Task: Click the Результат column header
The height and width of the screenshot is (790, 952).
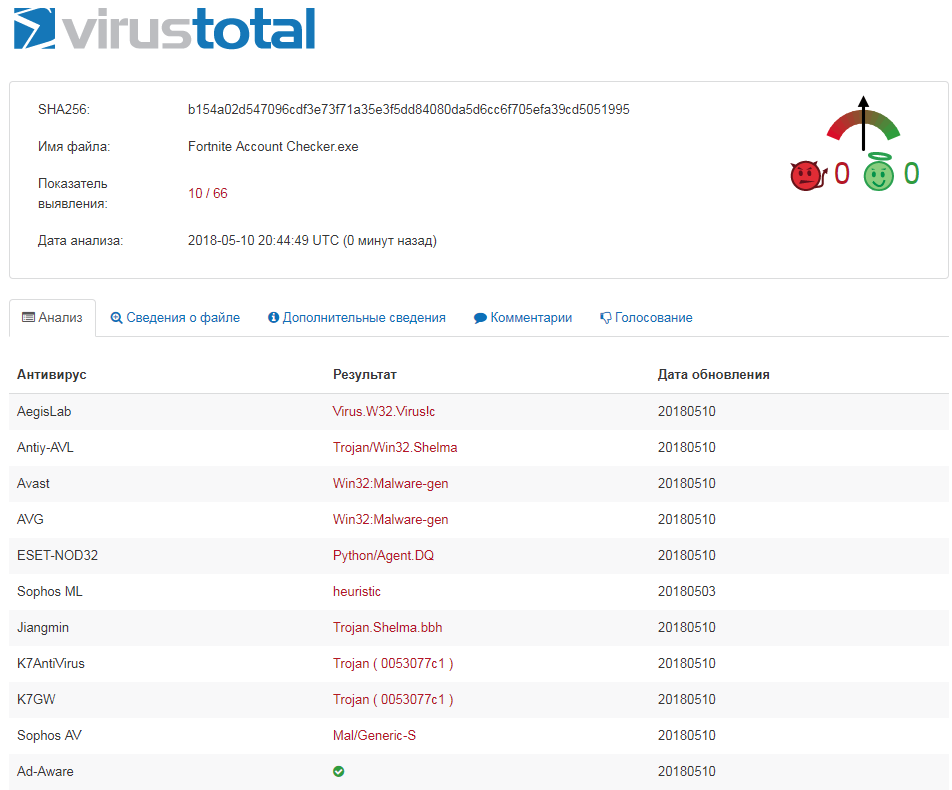Action: [364, 375]
